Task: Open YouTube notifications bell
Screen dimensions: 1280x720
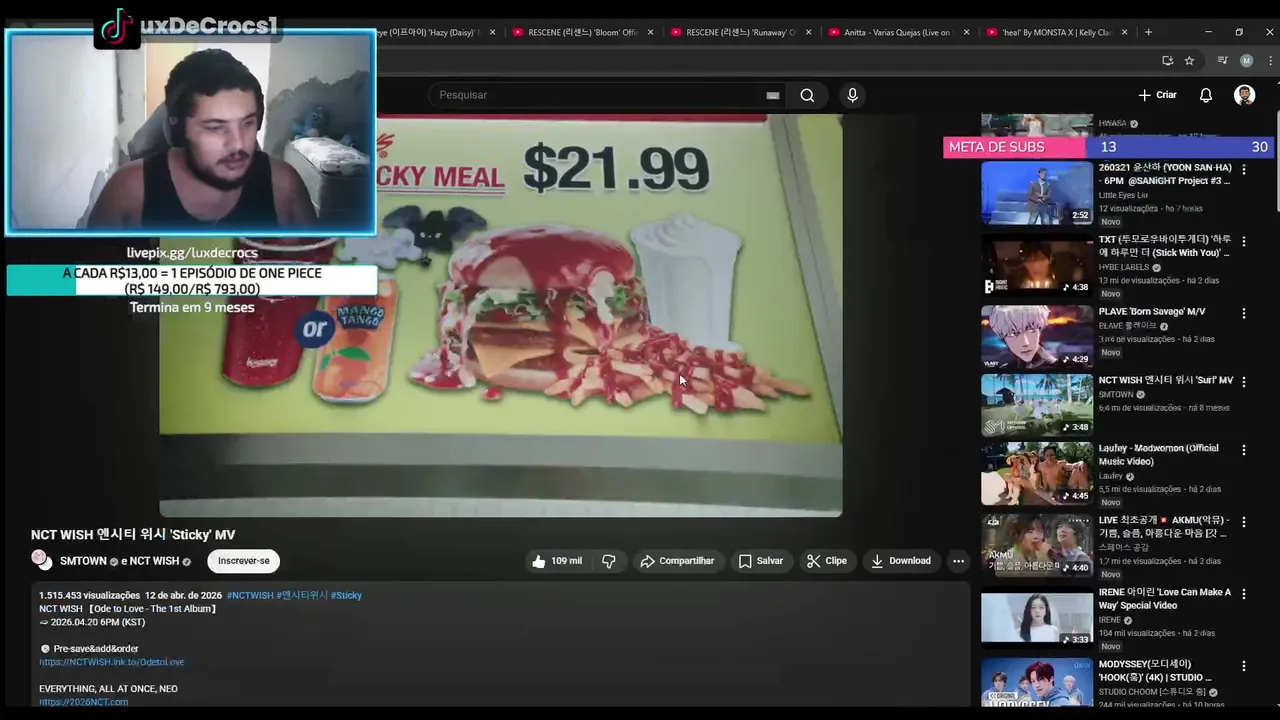Action: click(1206, 95)
